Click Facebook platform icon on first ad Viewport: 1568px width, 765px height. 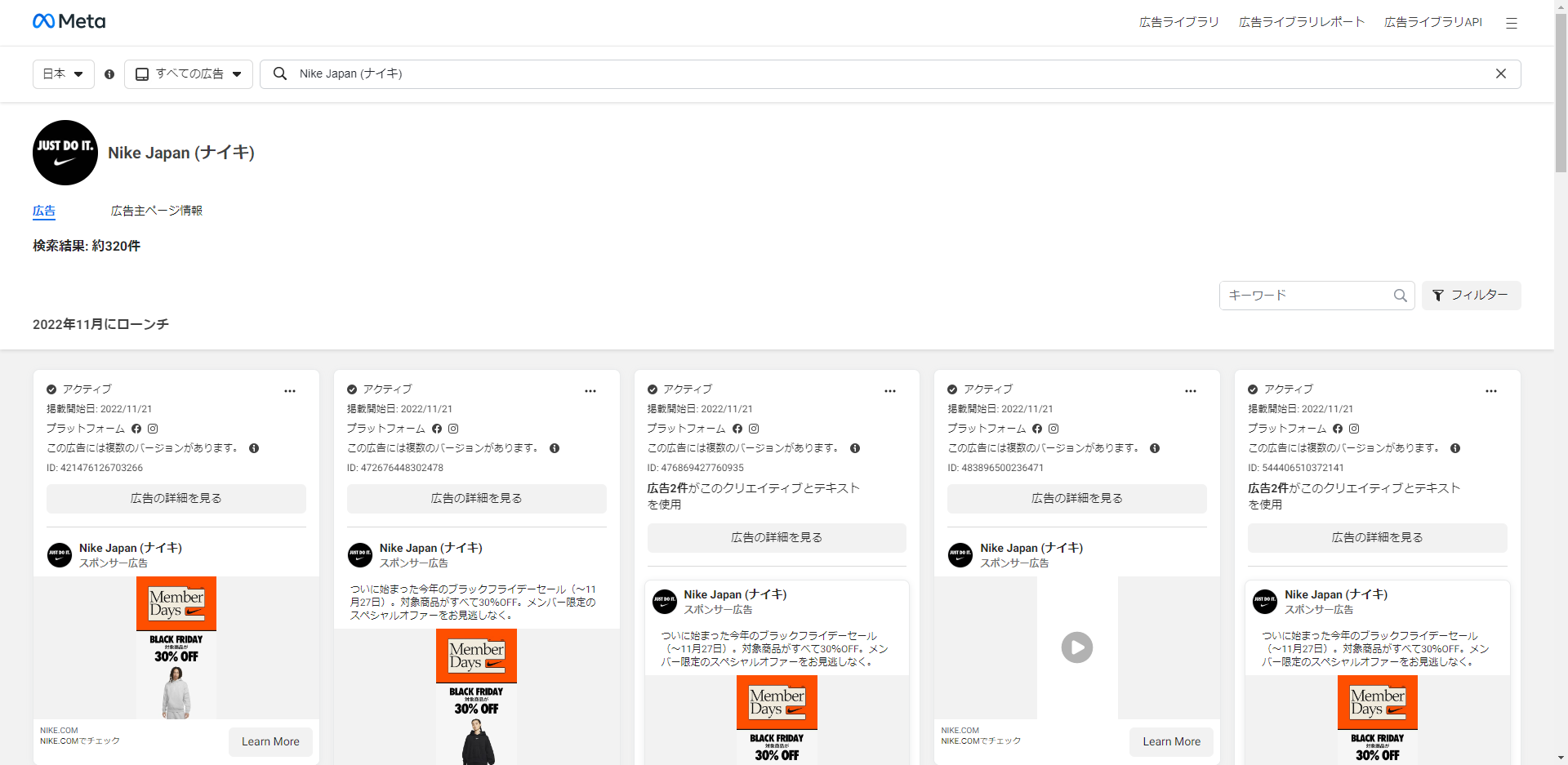pyautogui.click(x=136, y=429)
